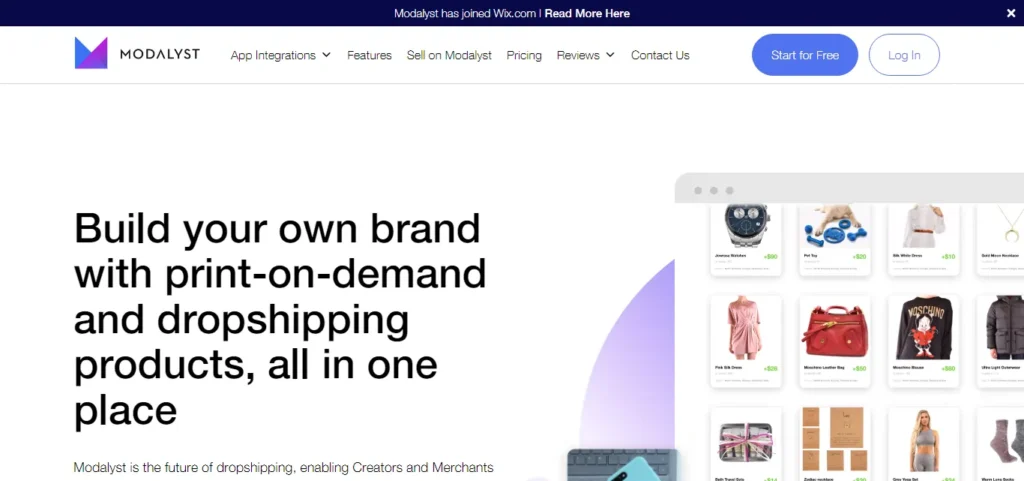Click the Start for Free button

coord(805,55)
